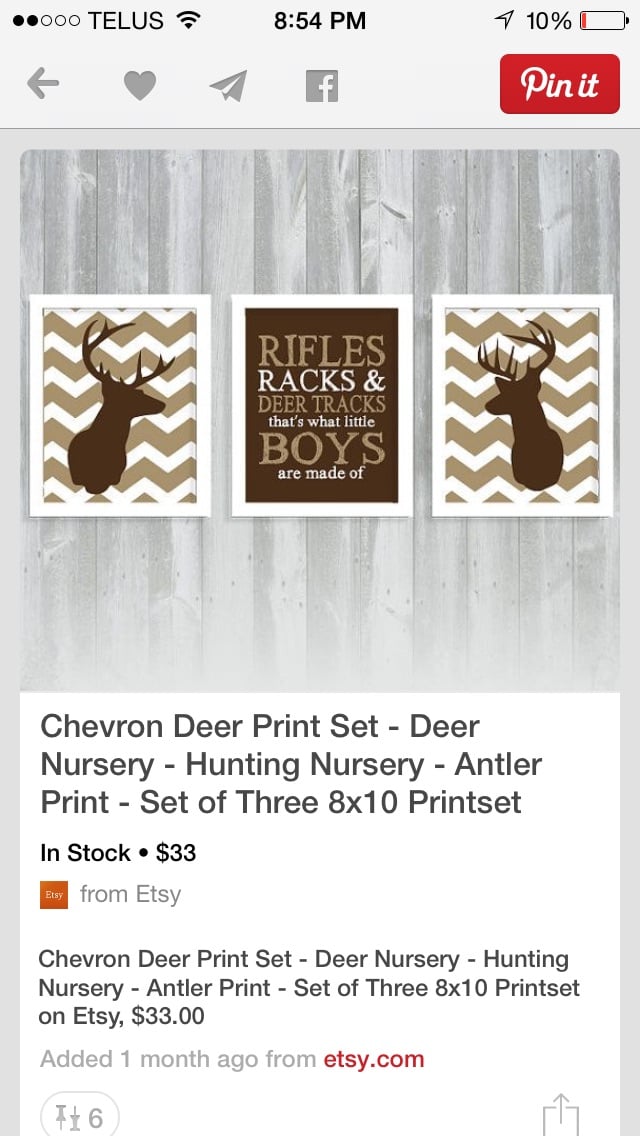The width and height of the screenshot is (640, 1136).
Task: Tap the wood plank background of pin image
Action: (x=320, y=601)
